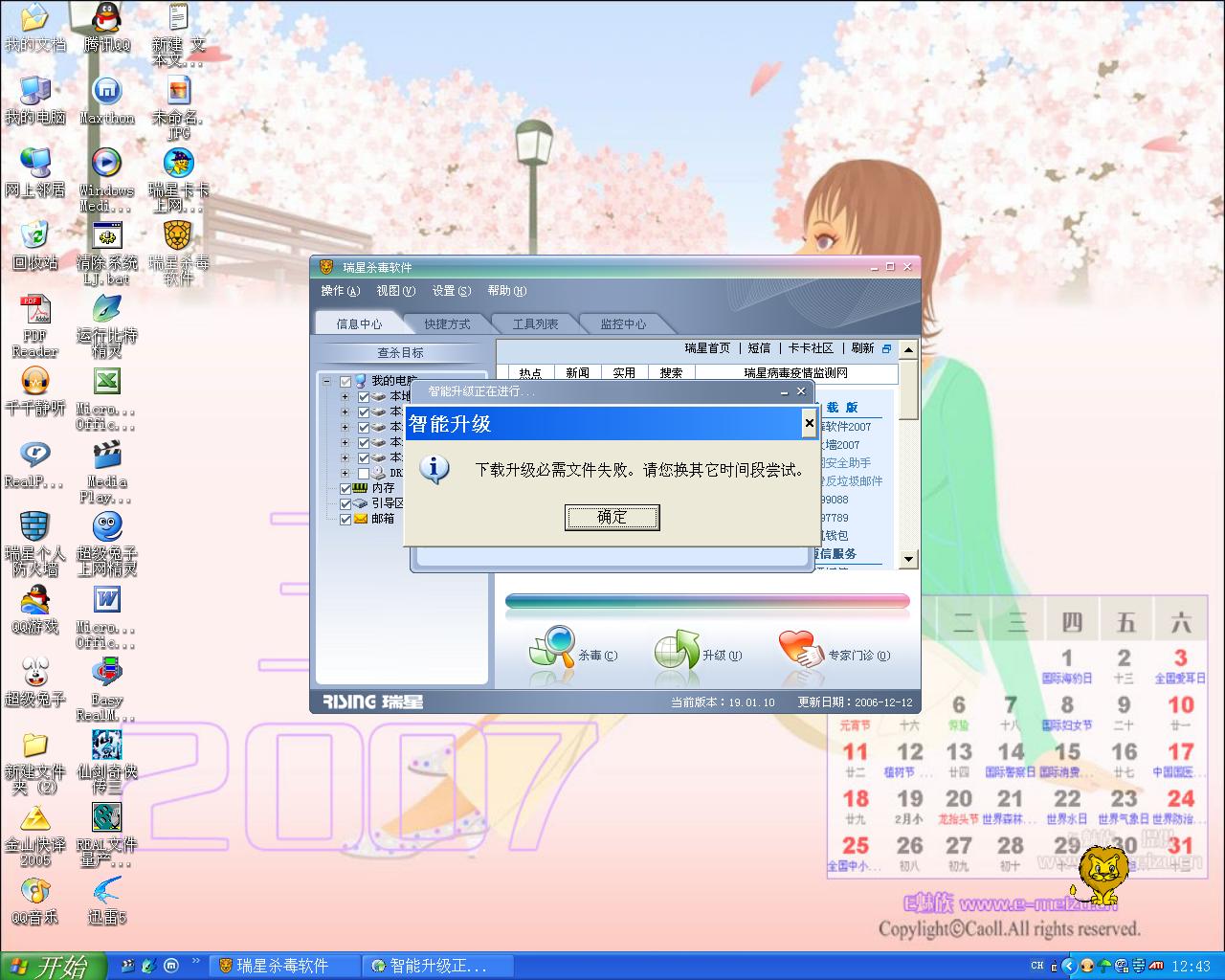Open the 瑞星首页 link
Screen dimensions: 1225x980
[x=707, y=348]
